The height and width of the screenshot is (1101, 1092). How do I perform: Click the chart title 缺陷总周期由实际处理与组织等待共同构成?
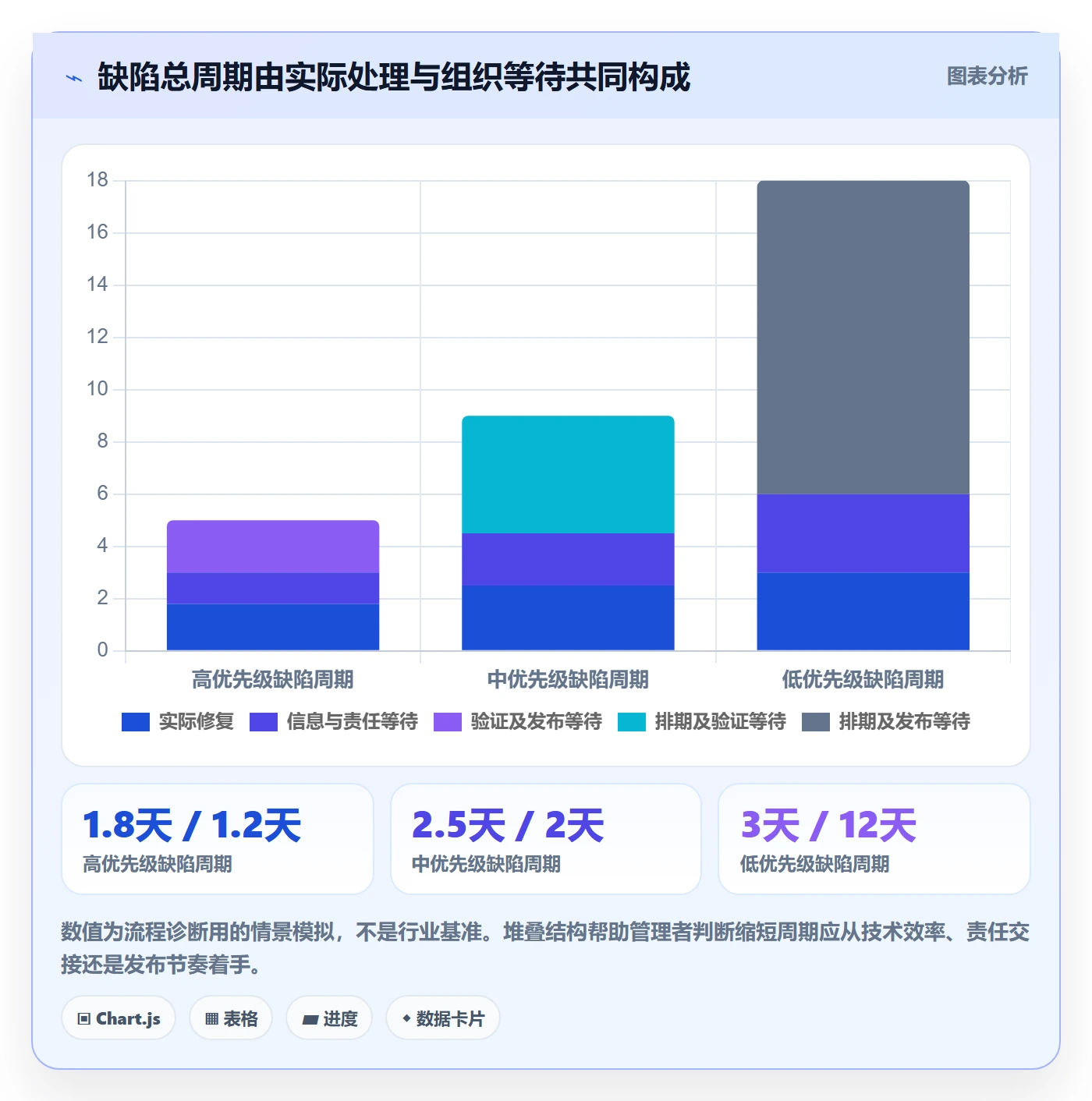click(394, 77)
